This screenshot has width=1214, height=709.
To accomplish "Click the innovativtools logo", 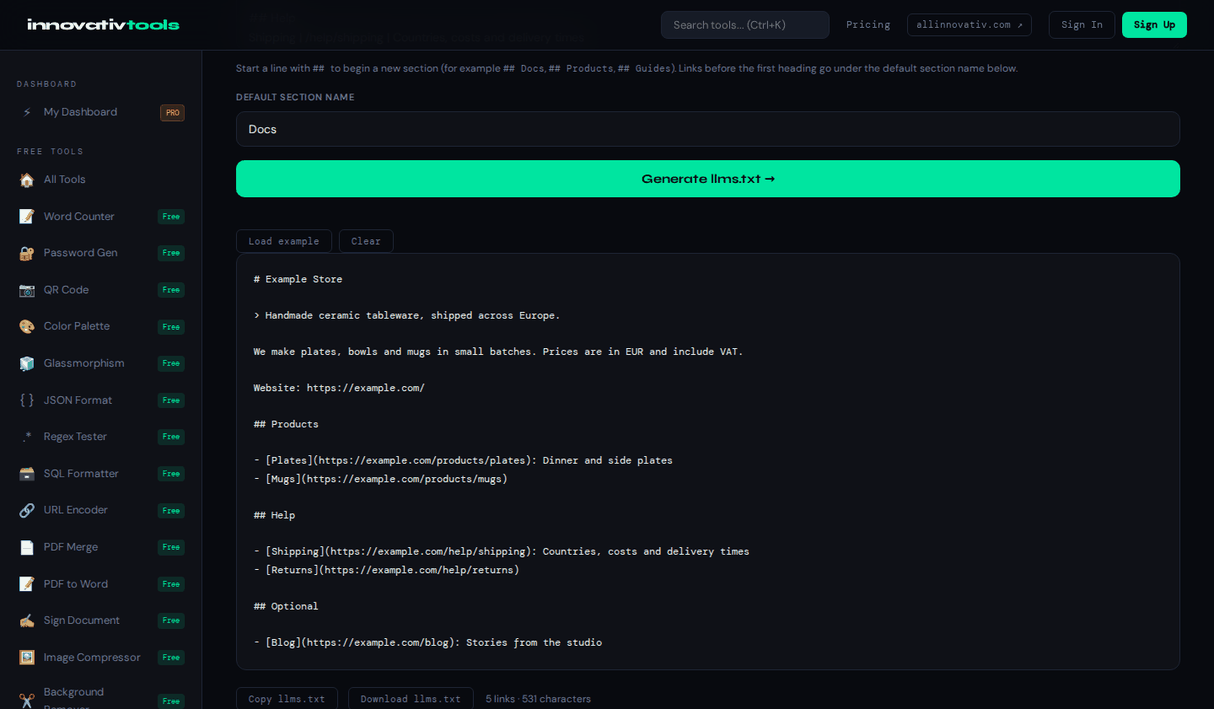I will (x=103, y=24).
